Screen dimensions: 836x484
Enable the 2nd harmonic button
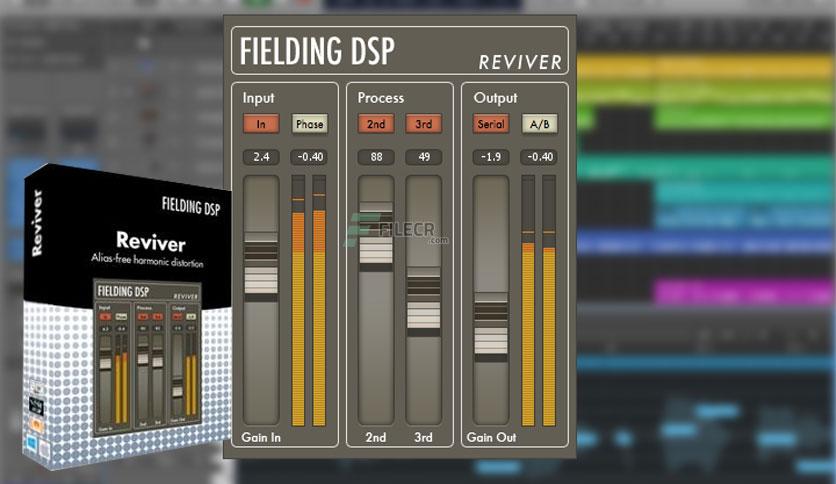click(376, 124)
